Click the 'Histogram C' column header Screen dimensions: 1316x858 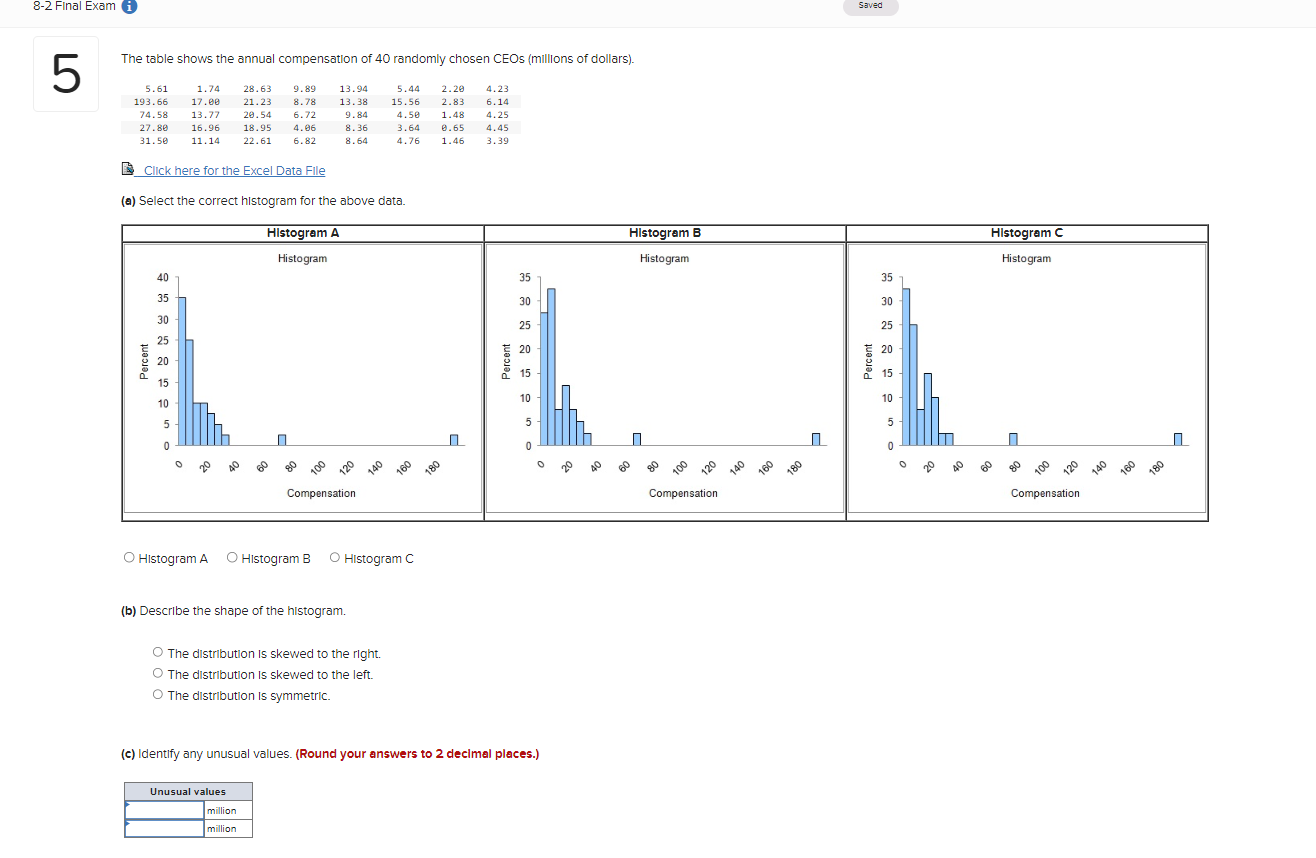pyautogui.click(x=1027, y=233)
